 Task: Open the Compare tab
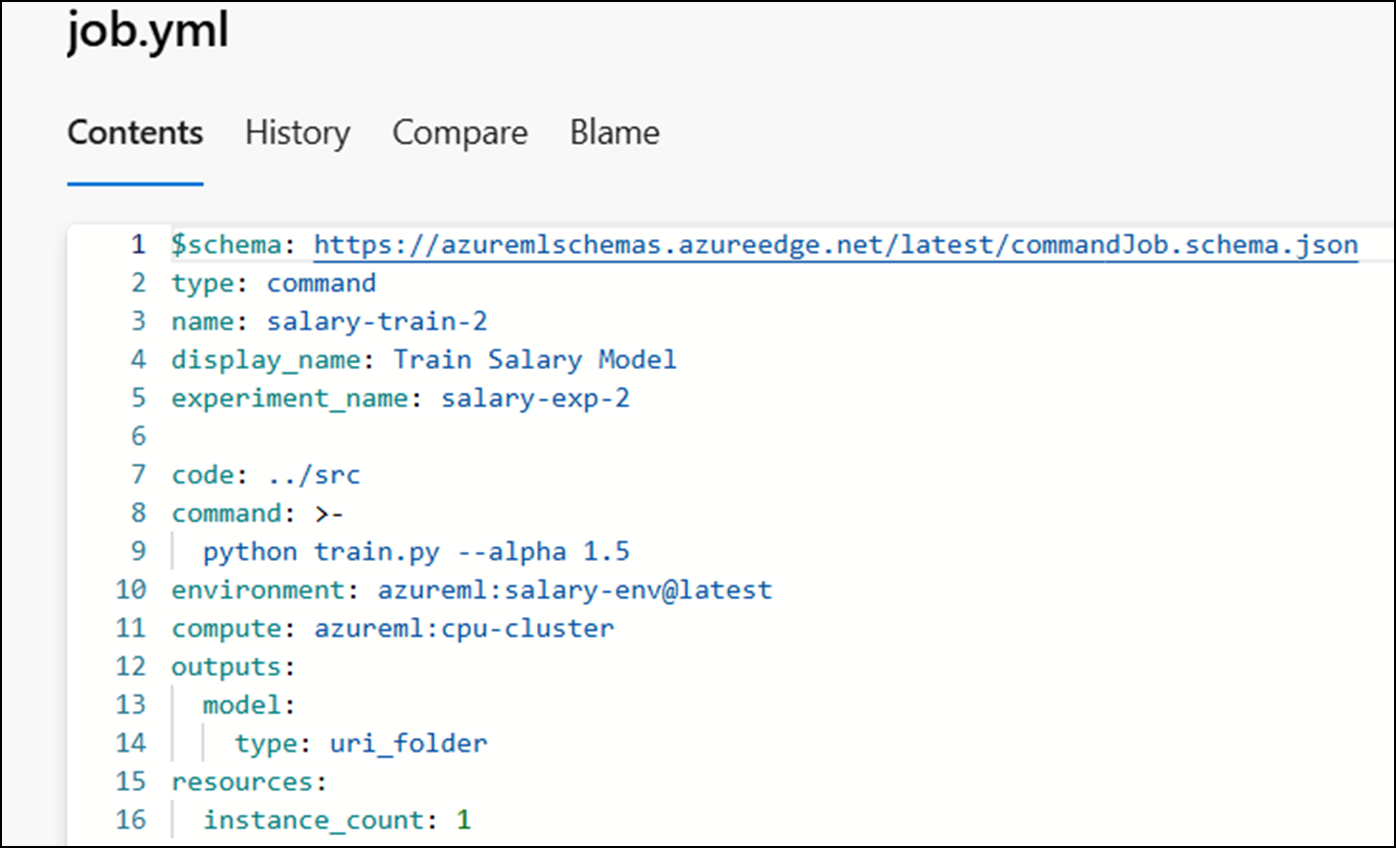point(460,133)
